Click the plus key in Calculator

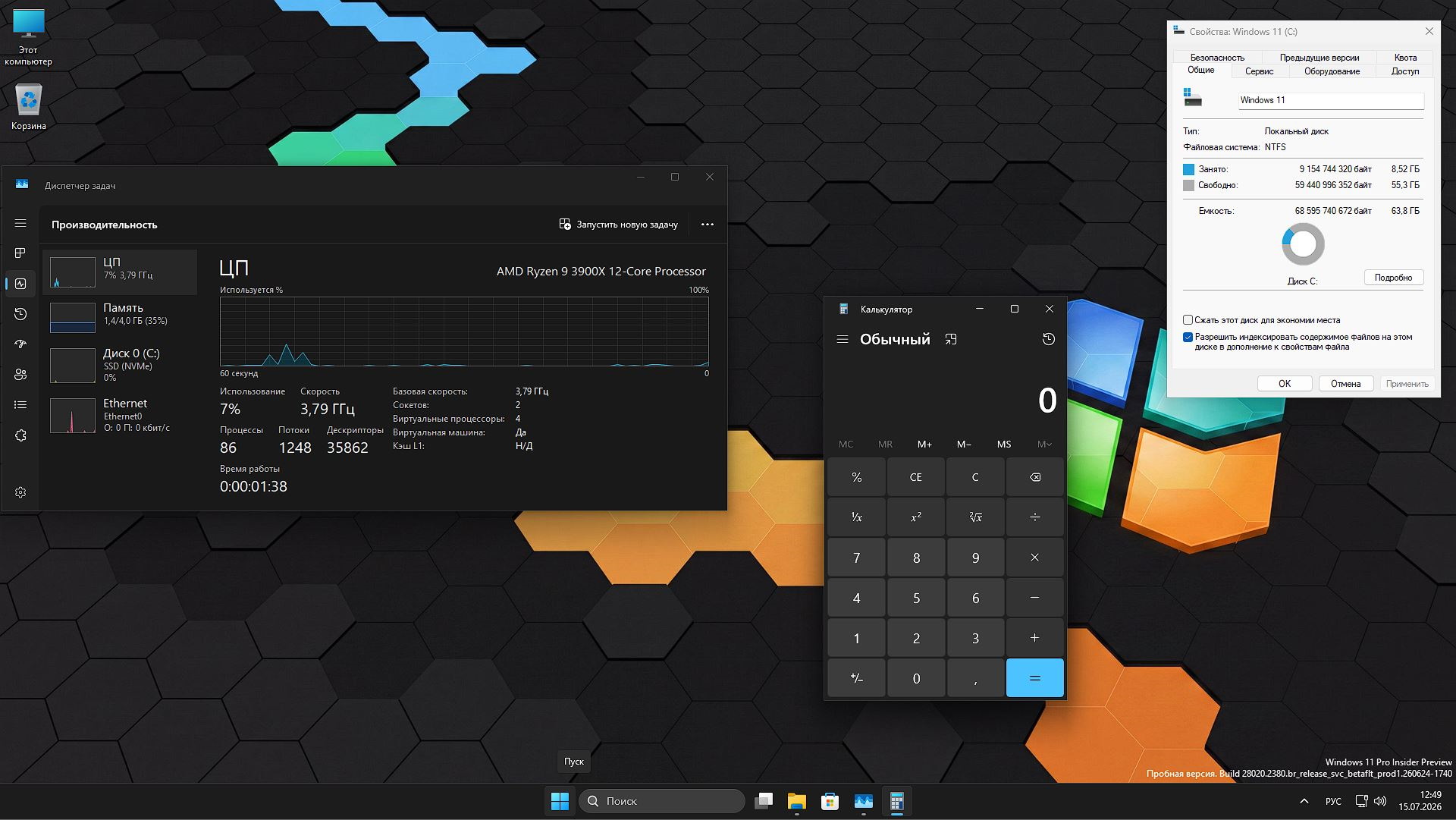pos(1034,638)
